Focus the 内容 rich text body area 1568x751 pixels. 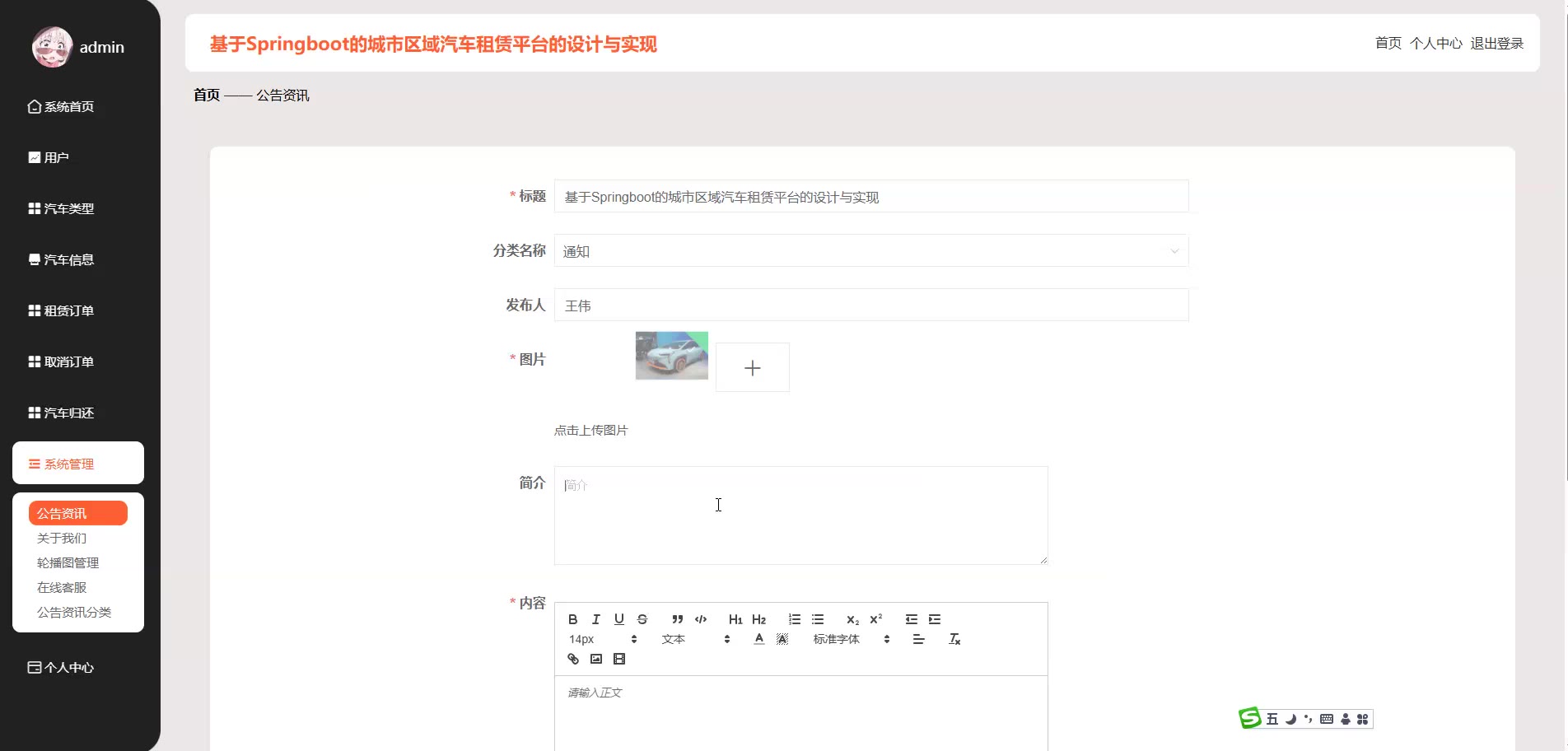point(801,713)
